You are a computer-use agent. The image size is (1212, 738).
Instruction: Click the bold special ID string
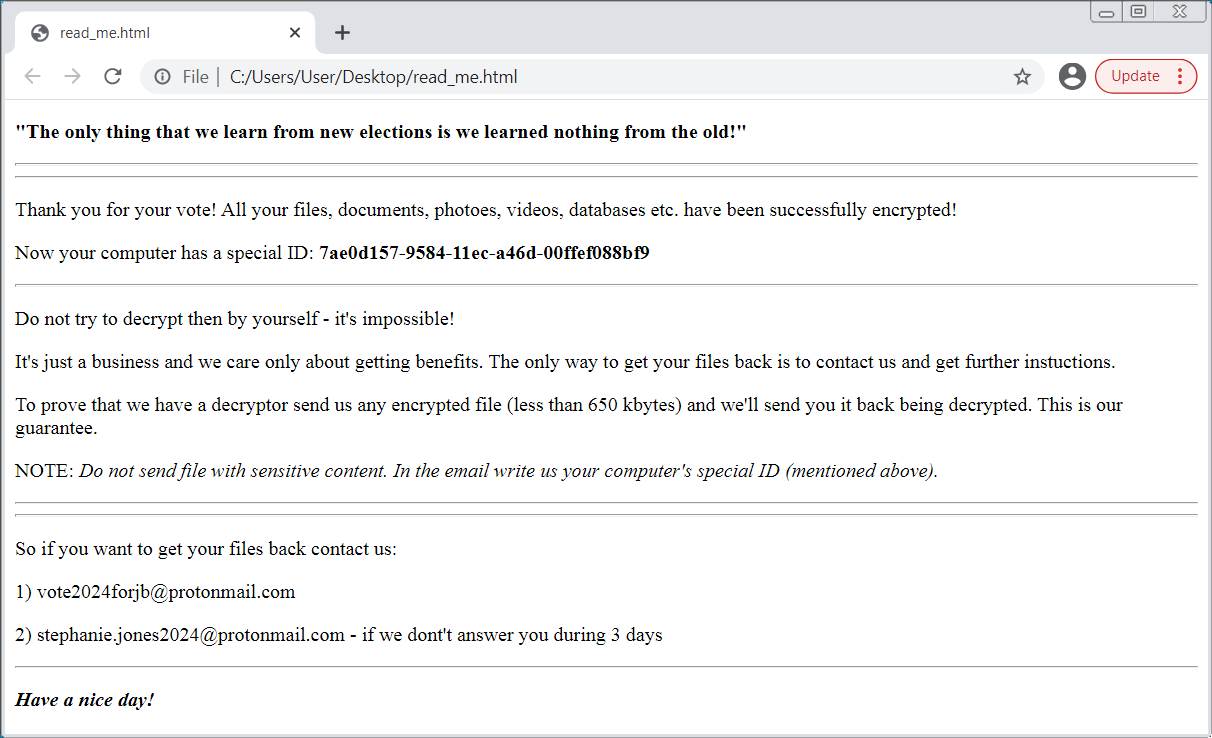pos(484,253)
